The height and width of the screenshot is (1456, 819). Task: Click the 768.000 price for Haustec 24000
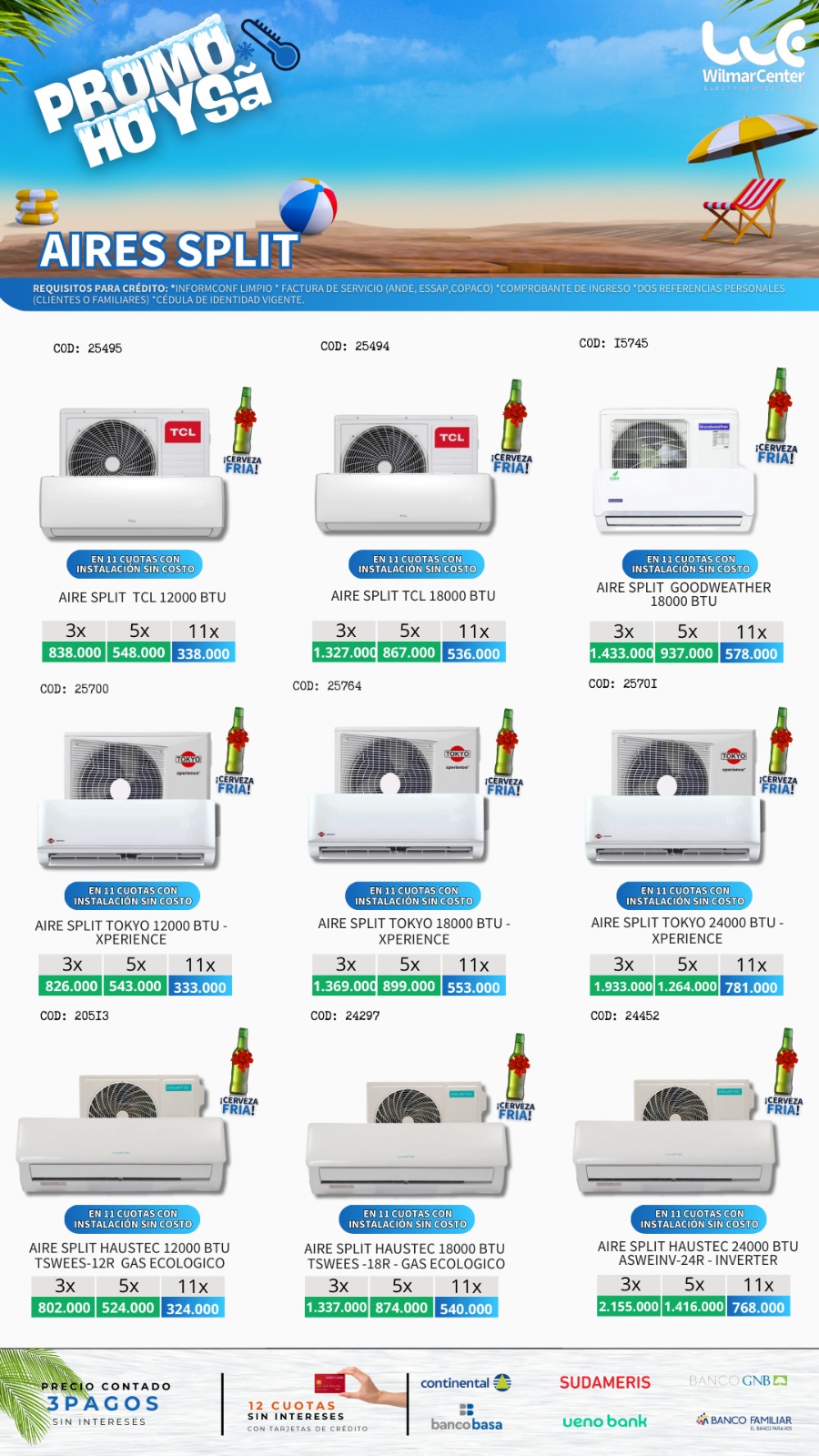pyautogui.click(x=758, y=1307)
